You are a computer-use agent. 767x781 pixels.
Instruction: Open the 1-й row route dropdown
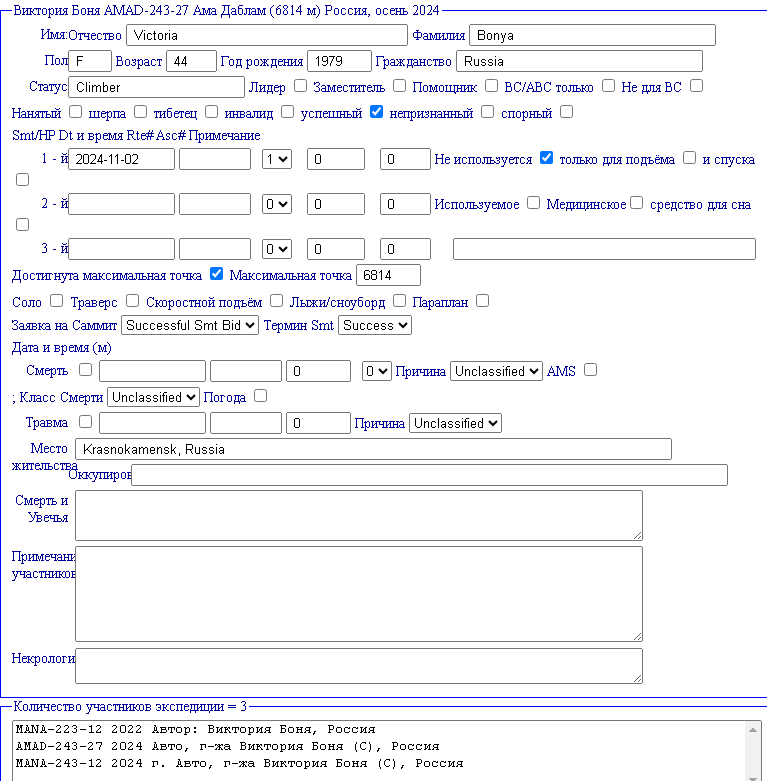pos(277,159)
